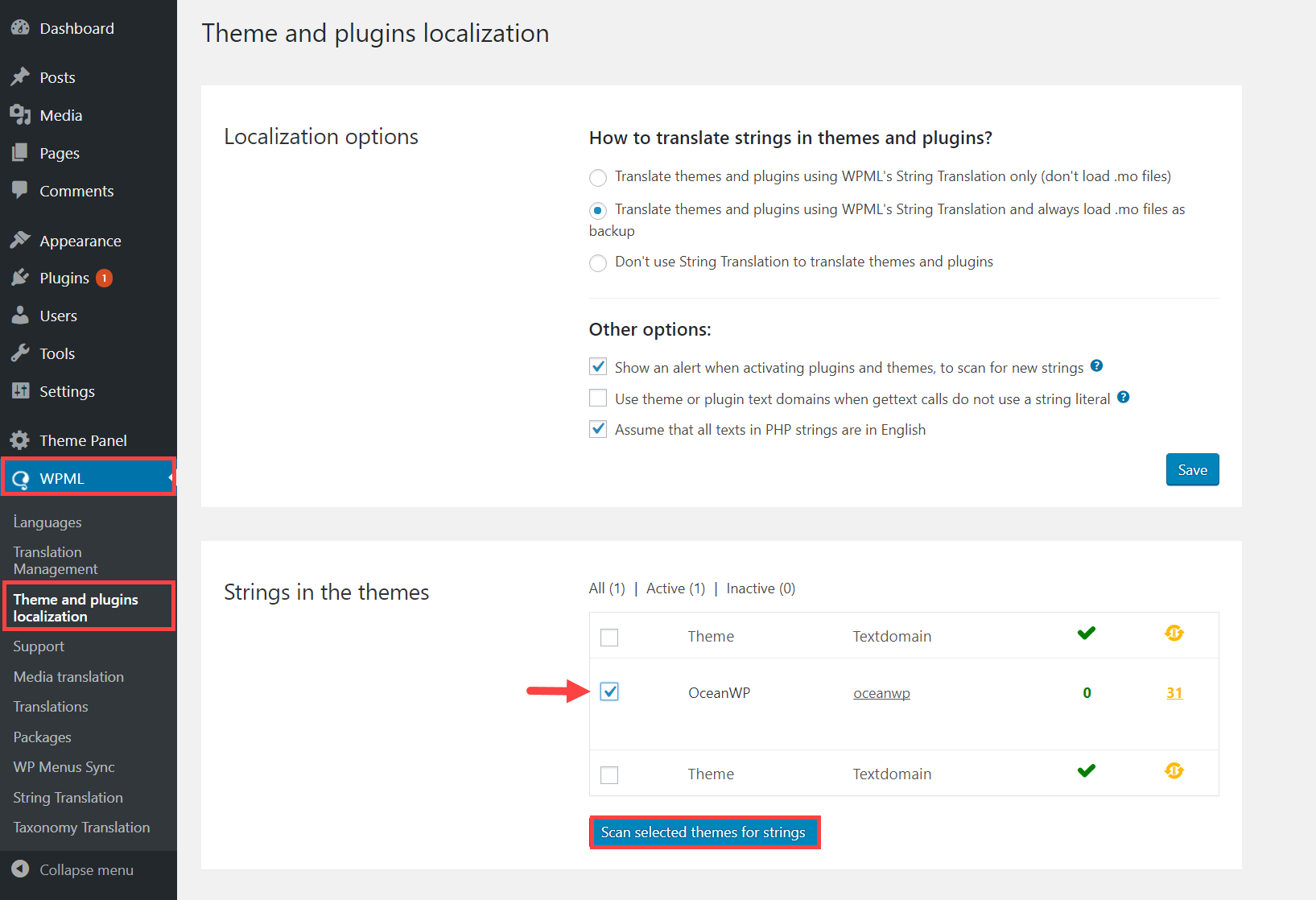The height and width of the screenshot is (900, 1316).
Task: Collapse the admin sidebar menu
Action: 72,870
